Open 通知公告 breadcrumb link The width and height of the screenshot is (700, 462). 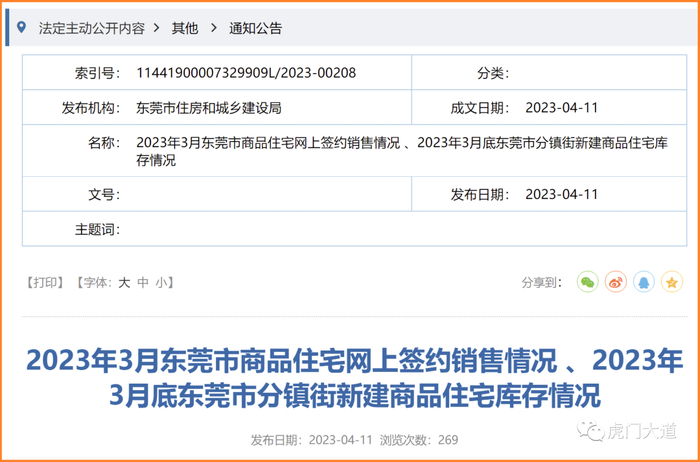coord(255,29)
